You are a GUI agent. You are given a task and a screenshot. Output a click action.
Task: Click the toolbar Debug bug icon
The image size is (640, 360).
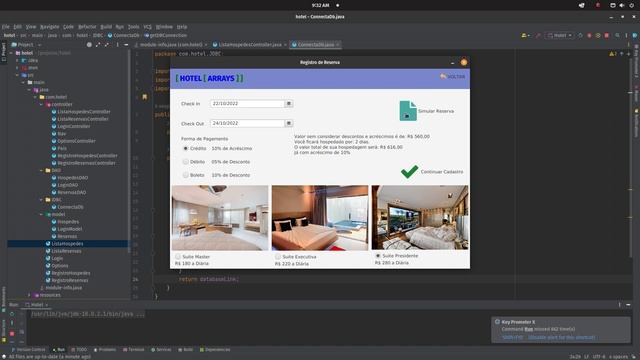pos(589,36)
